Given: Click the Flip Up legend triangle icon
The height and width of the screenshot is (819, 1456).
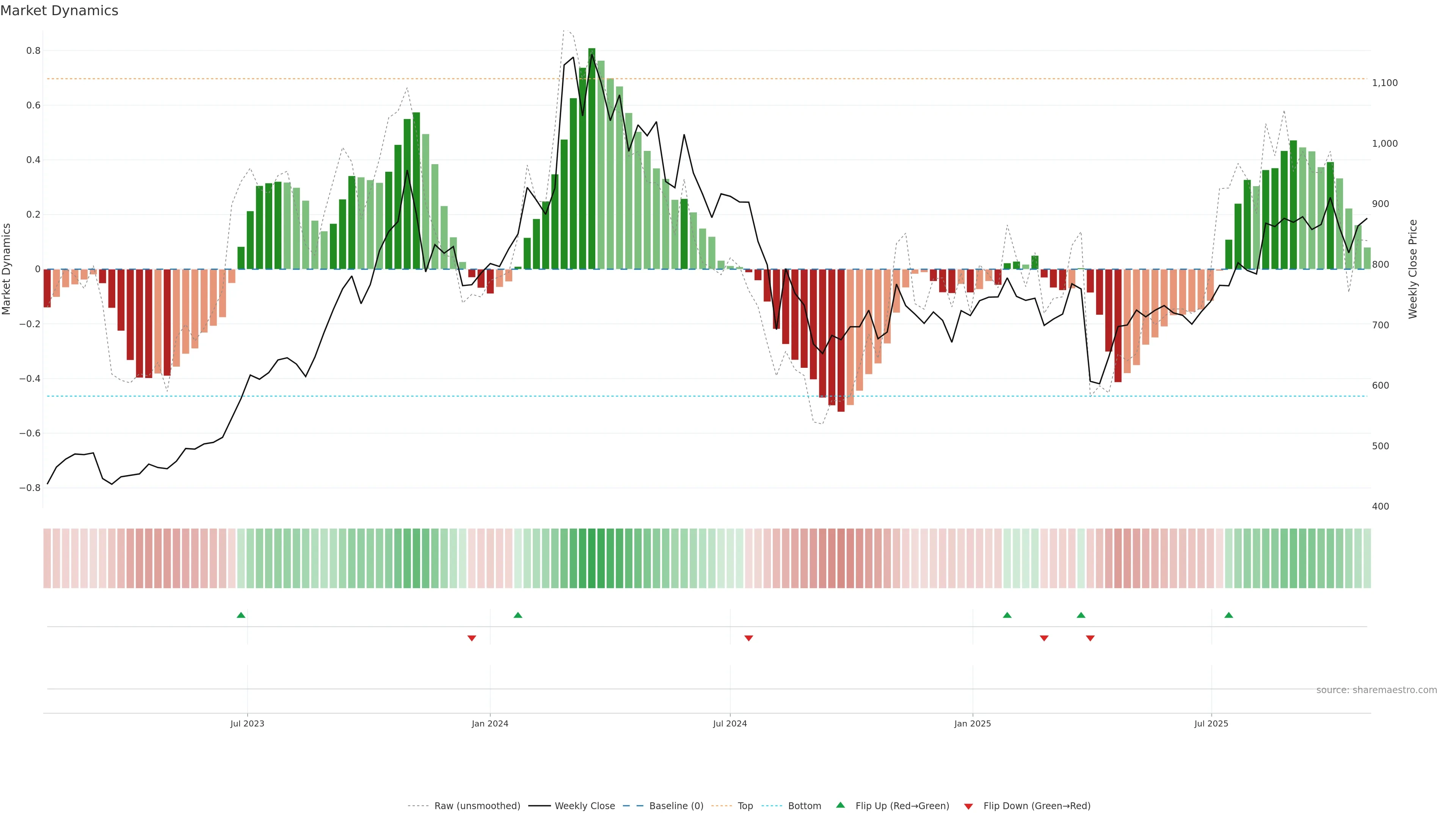Looking at the screenshot, I should pos(841,805).
